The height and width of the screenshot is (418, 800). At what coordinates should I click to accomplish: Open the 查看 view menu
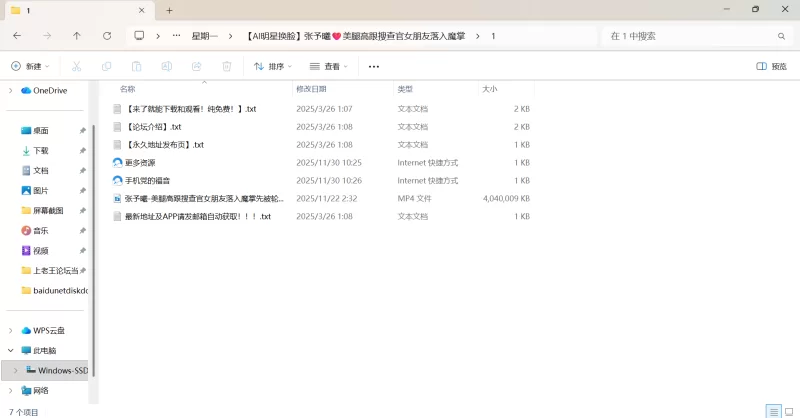(x=329, y=67)
